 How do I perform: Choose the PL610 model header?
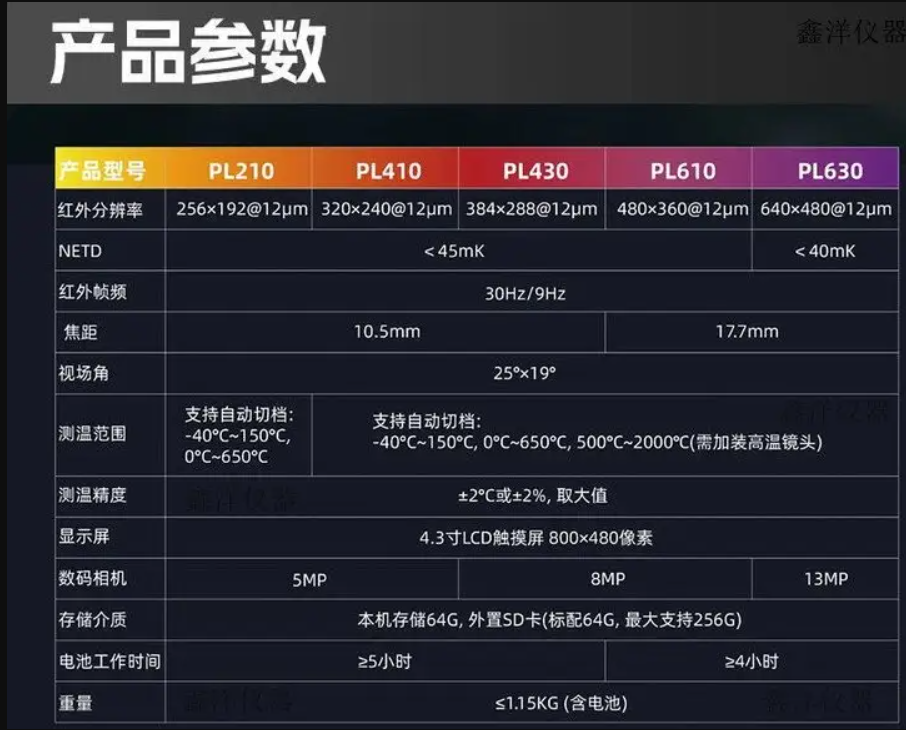pos(682,170)
